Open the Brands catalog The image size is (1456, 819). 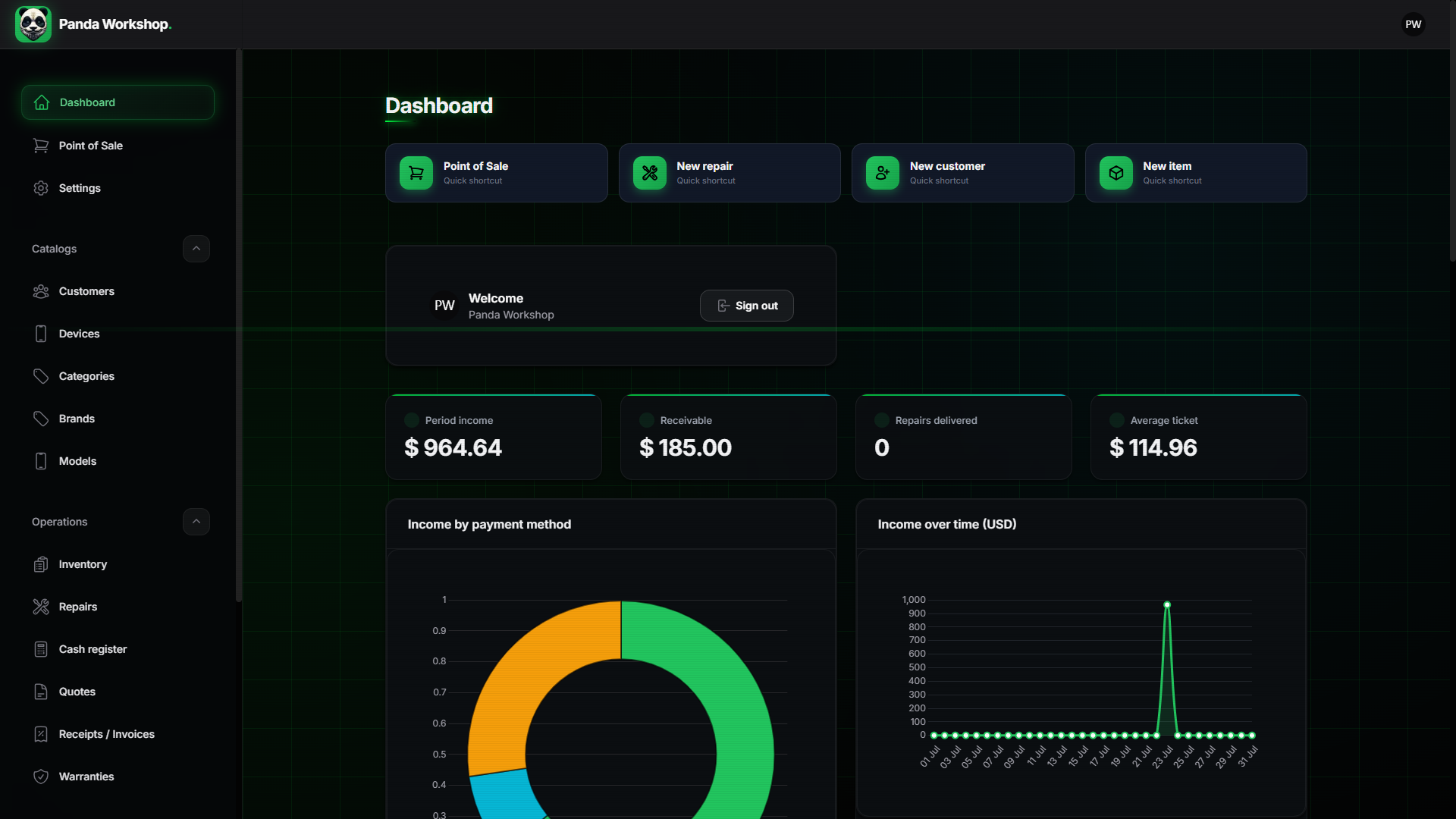click(118, 419)
